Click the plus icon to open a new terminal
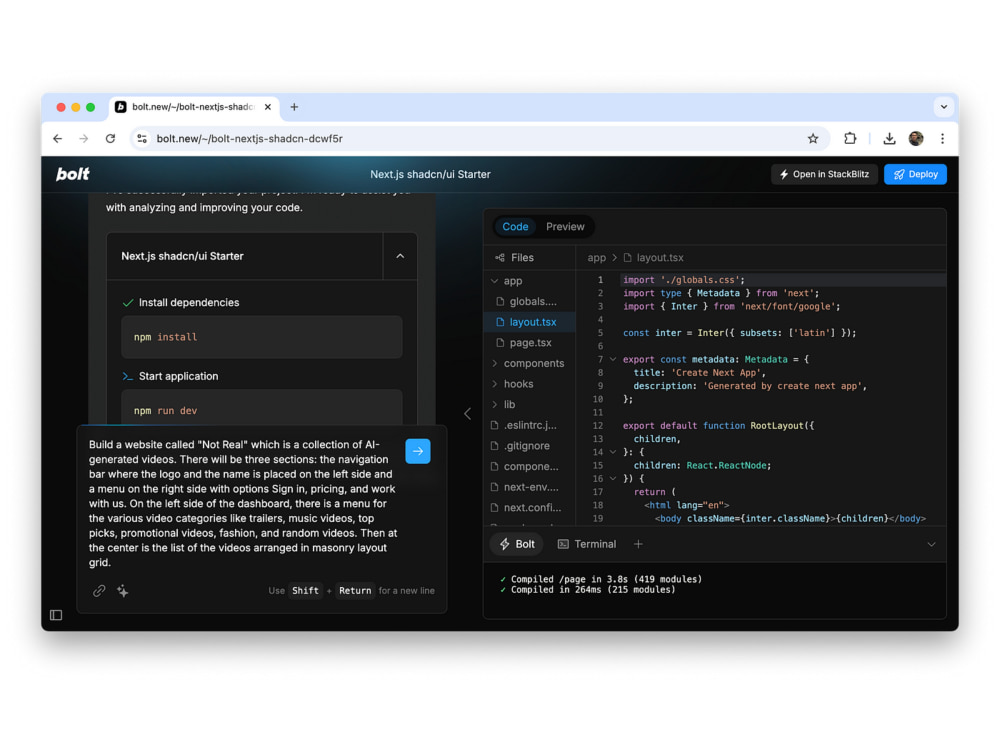Screen dimensions: 1000x750 click(638, 544)
